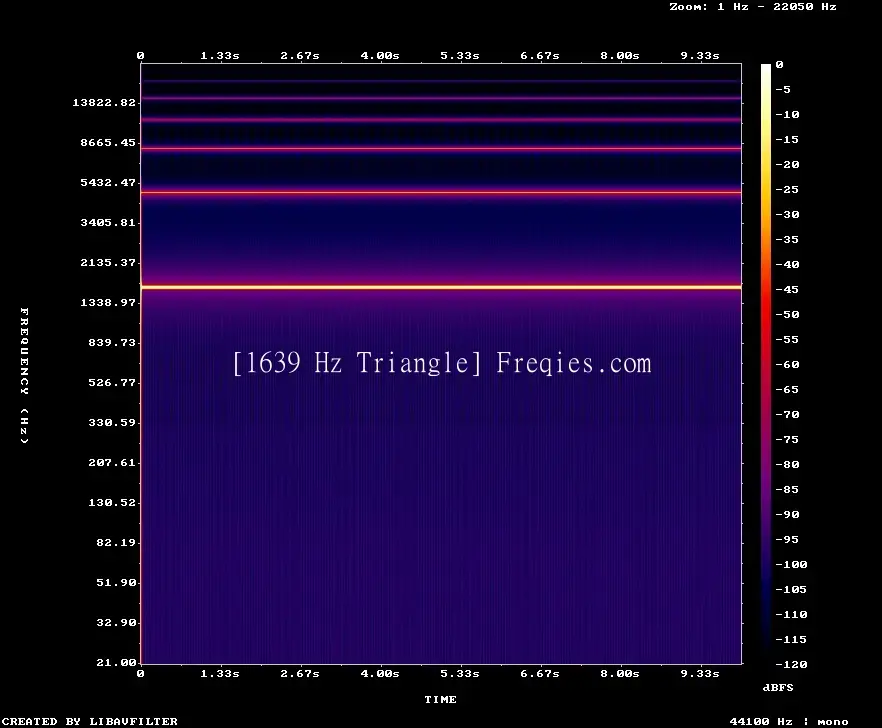882x728 pixels.
Task: Select 1.33s on the top time axis
Action: tap(220, 55)
